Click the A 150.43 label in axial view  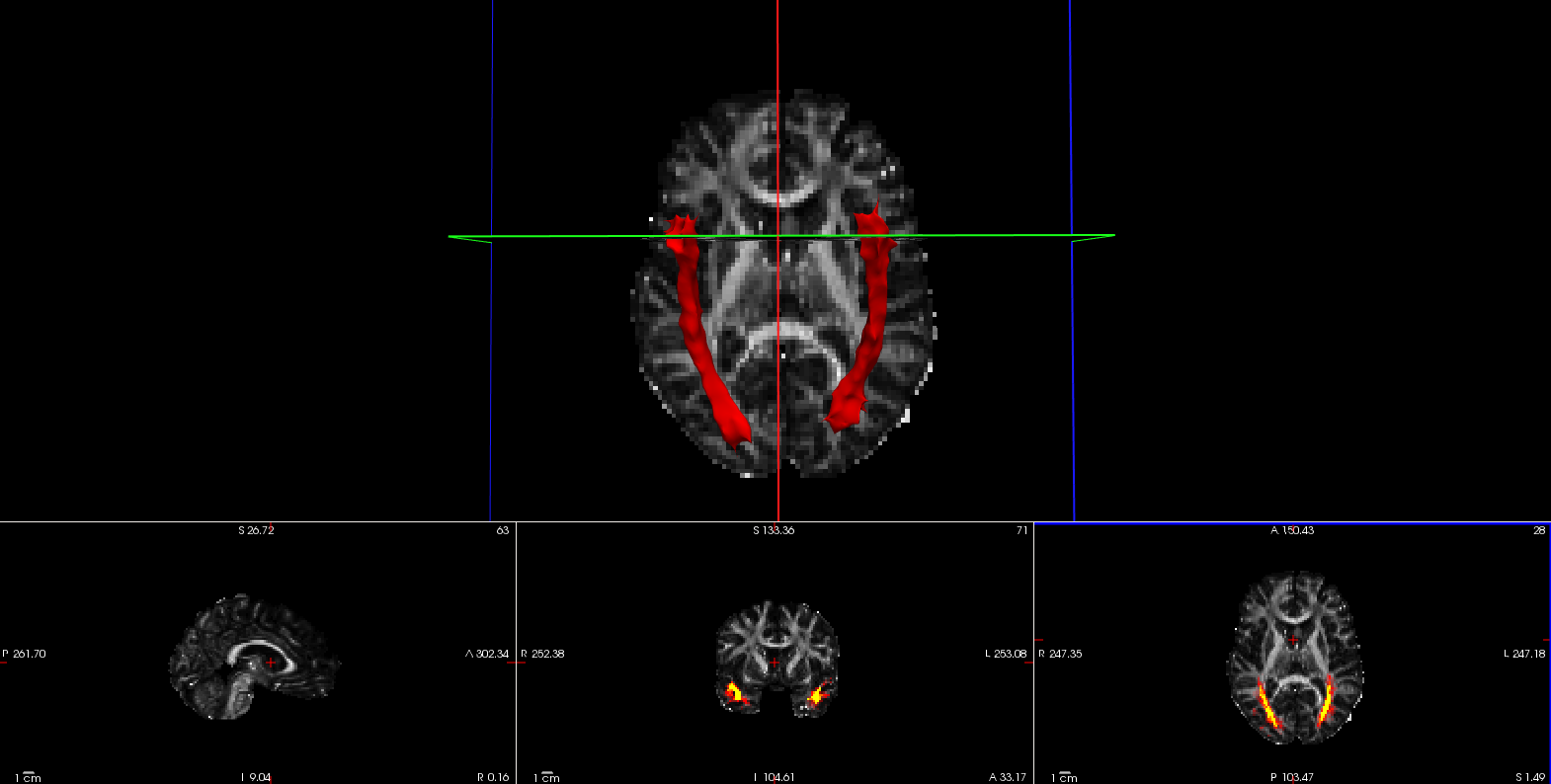click(x=1292, y=531)
